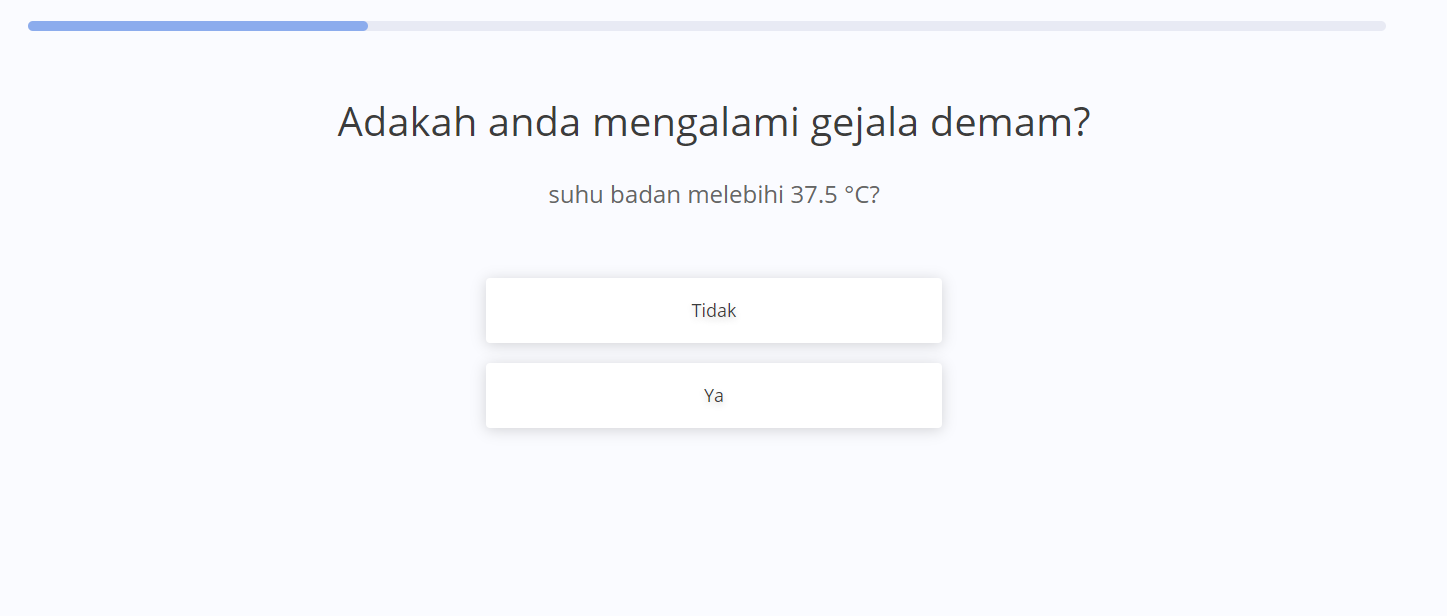1447x616 pixels.
Task: Answer Yes by choosing Ya
Action: [x=713, y=396]
